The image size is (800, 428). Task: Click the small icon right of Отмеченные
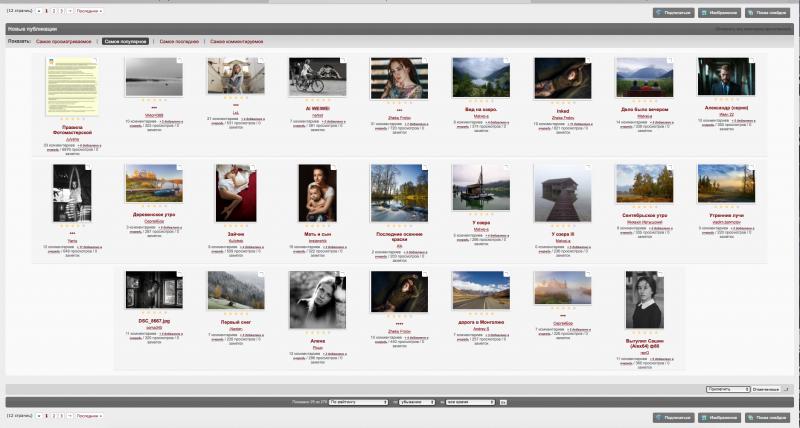786,389
